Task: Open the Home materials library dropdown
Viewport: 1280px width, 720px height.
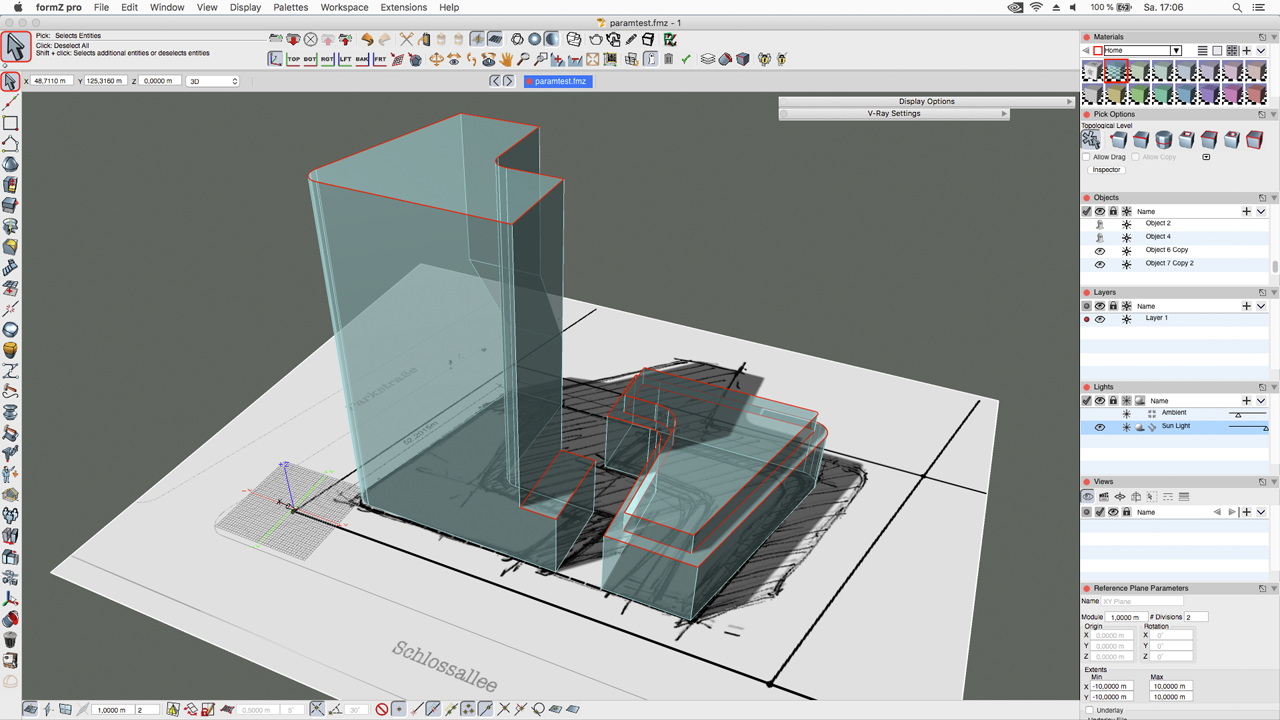Action: (x=1176, y=51)
